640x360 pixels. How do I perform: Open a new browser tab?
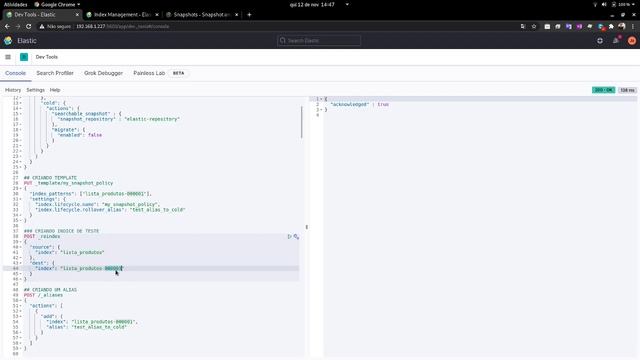coord(249,15)
